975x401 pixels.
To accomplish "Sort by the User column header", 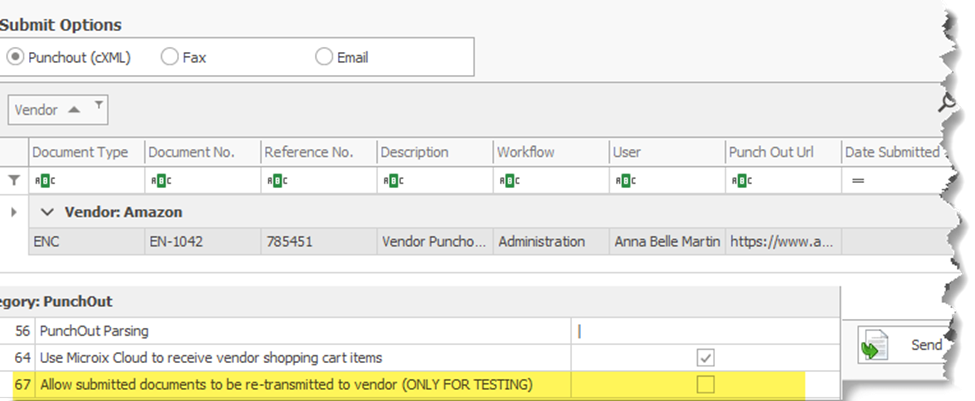I will point(666,152).
